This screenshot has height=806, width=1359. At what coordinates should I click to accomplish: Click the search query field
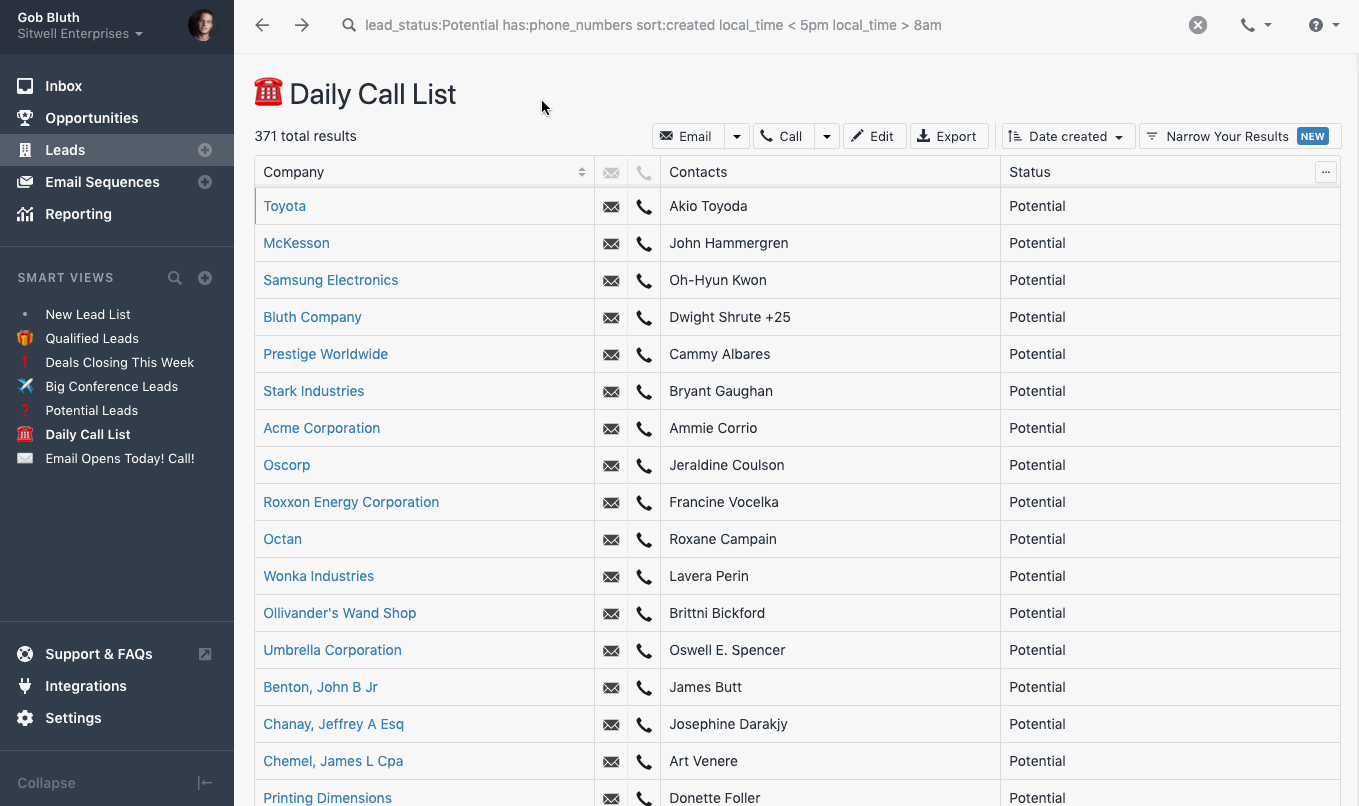coord(760,25)
